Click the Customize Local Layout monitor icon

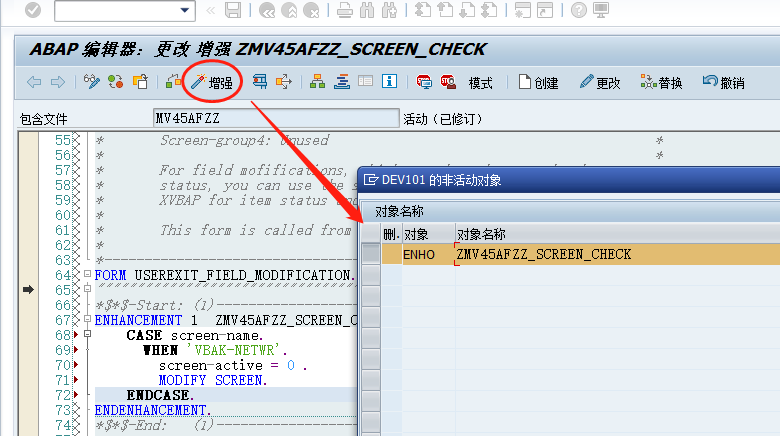601,10
